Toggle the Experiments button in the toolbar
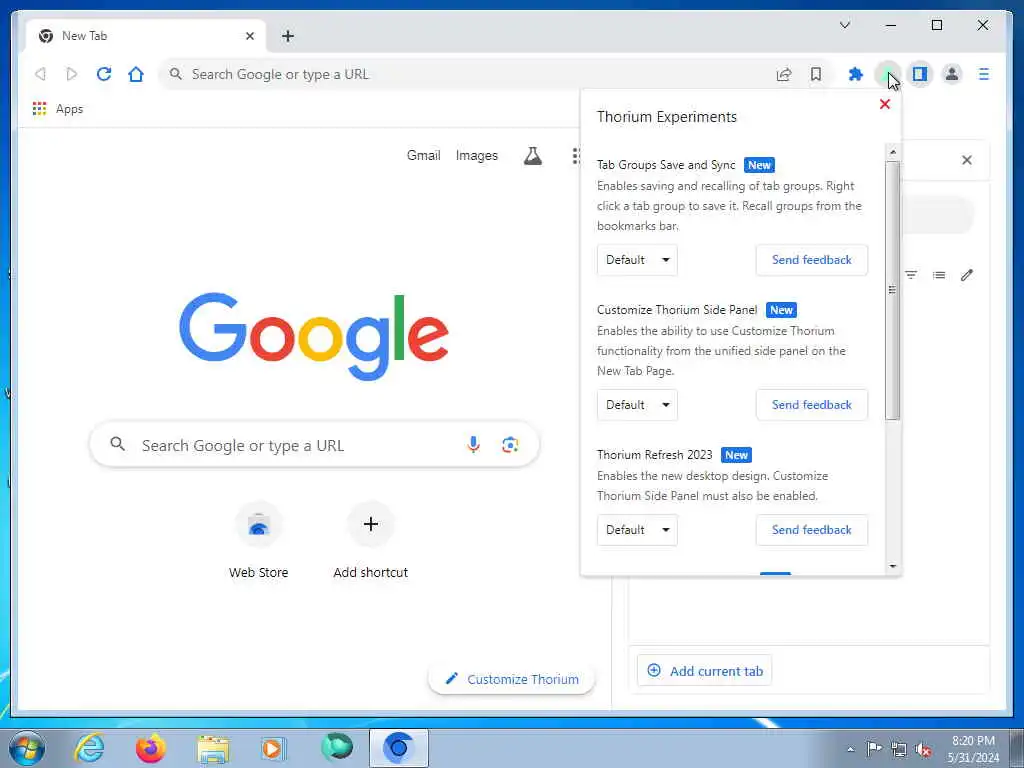Image resolution: width=1024 pixels, height=768 pixels. tap(888, 74)
